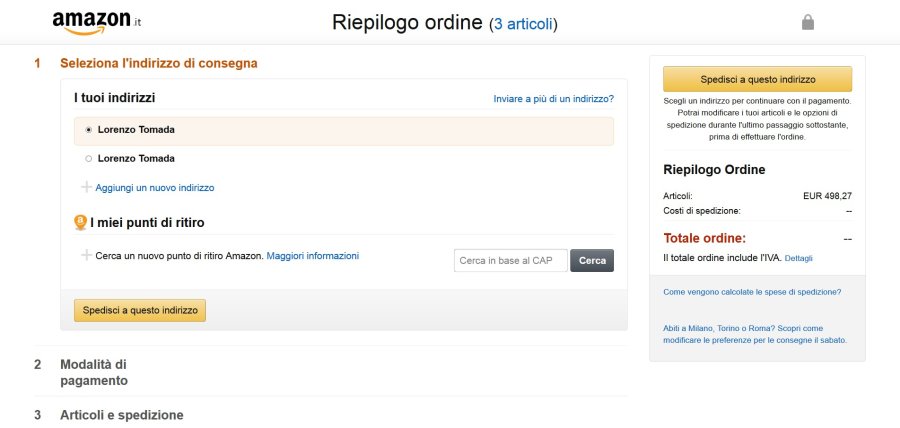Select the first Lorenzo Tomada address radio button

click(88, 130)
